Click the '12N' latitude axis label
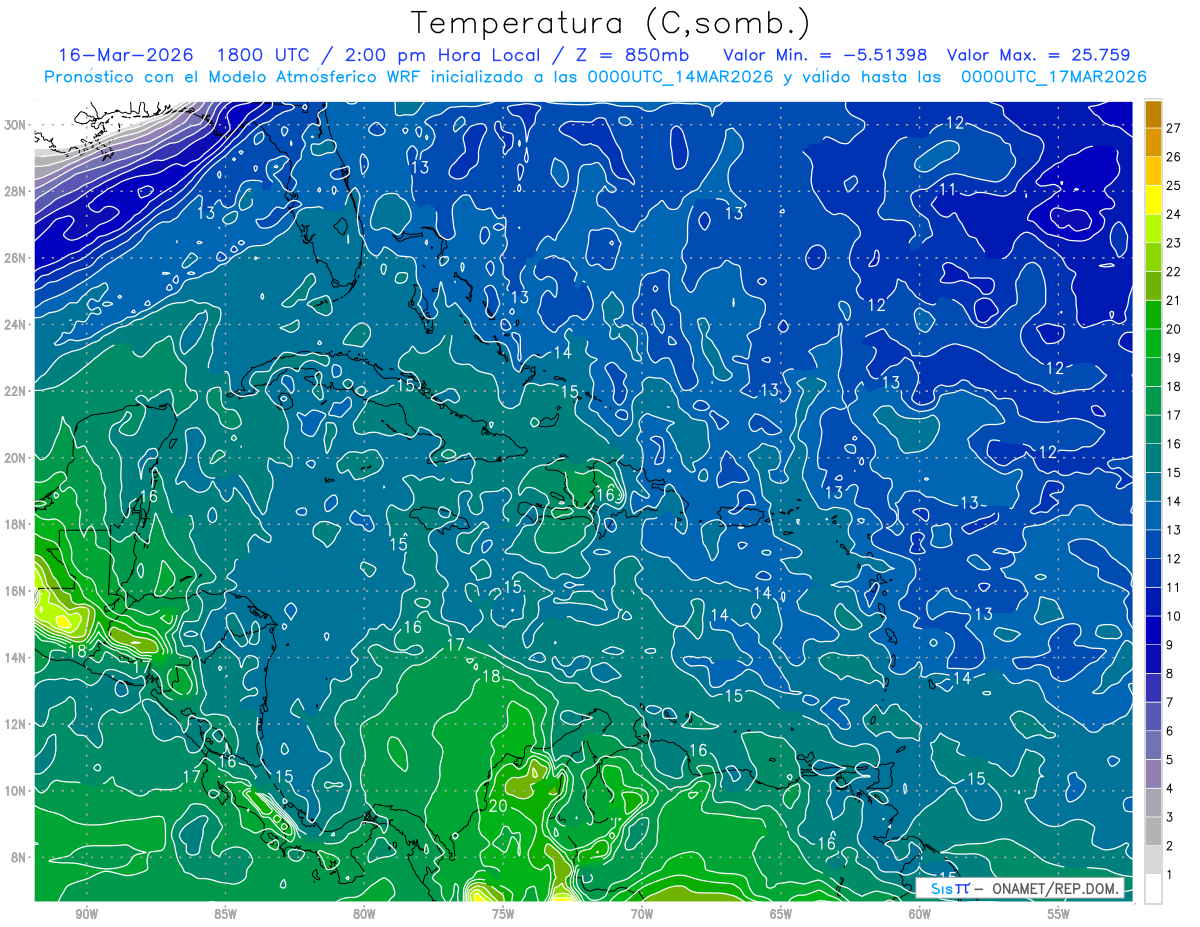This screenshot has width=1200, height=927. (x=16, y=724)
